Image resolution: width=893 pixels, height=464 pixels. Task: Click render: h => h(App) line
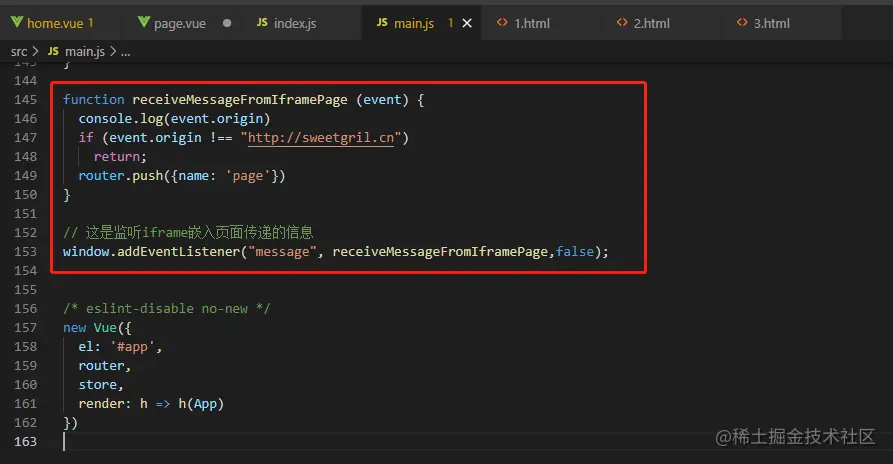click(151, 404)
